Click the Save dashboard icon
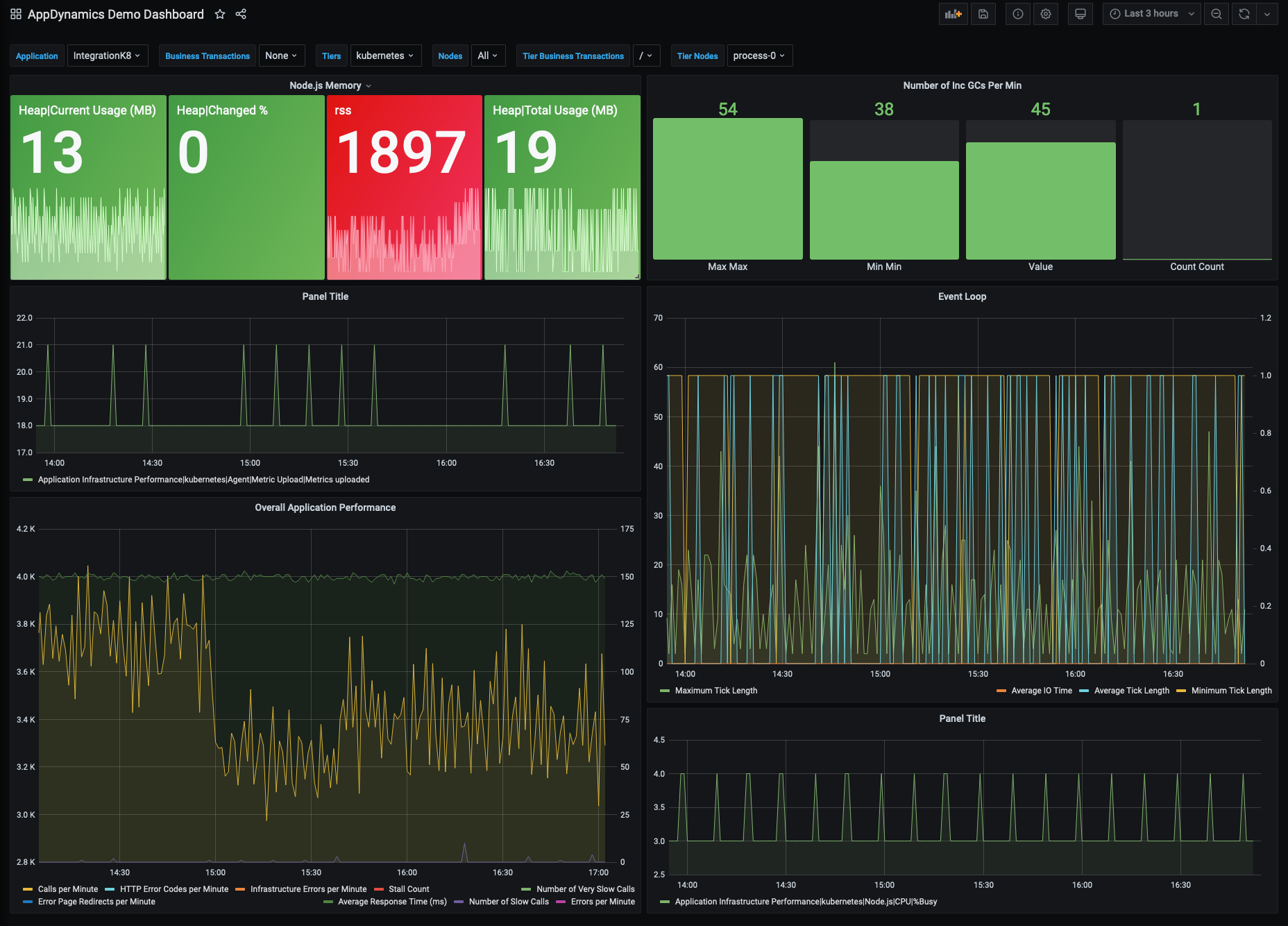The image size is (1288, 926). click(x=983, y=13)
